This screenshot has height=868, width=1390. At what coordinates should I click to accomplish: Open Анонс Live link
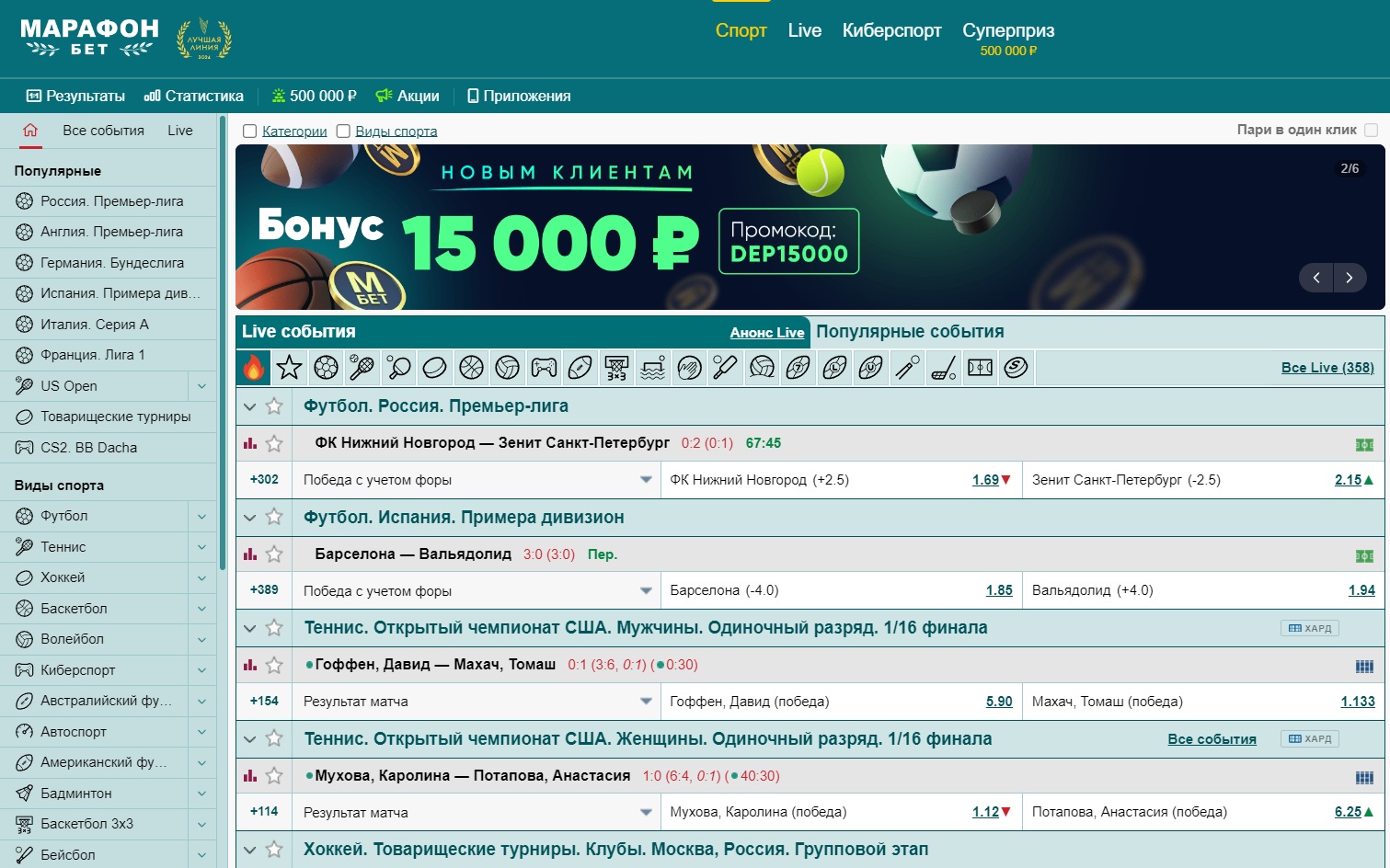(x=767, y=333)
